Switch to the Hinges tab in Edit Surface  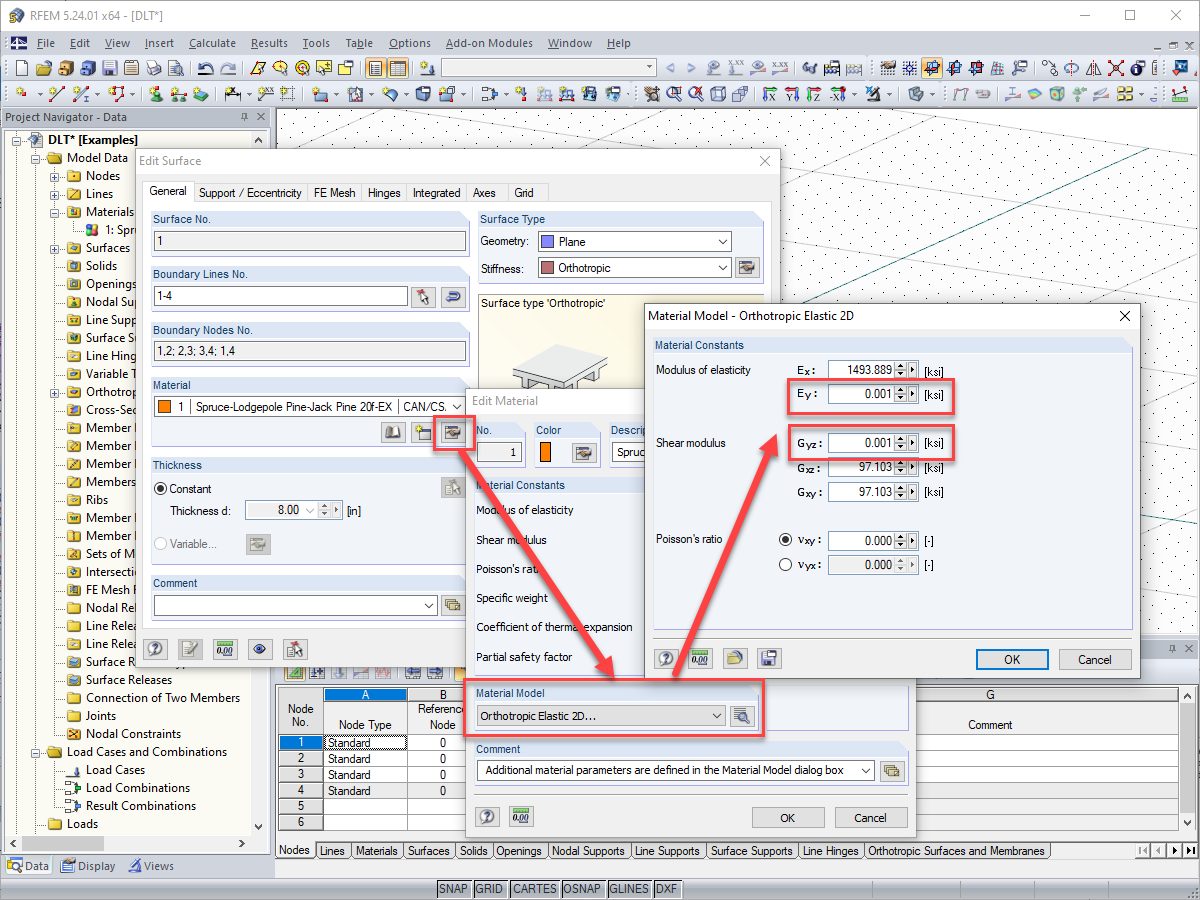[x=384, y=193]
